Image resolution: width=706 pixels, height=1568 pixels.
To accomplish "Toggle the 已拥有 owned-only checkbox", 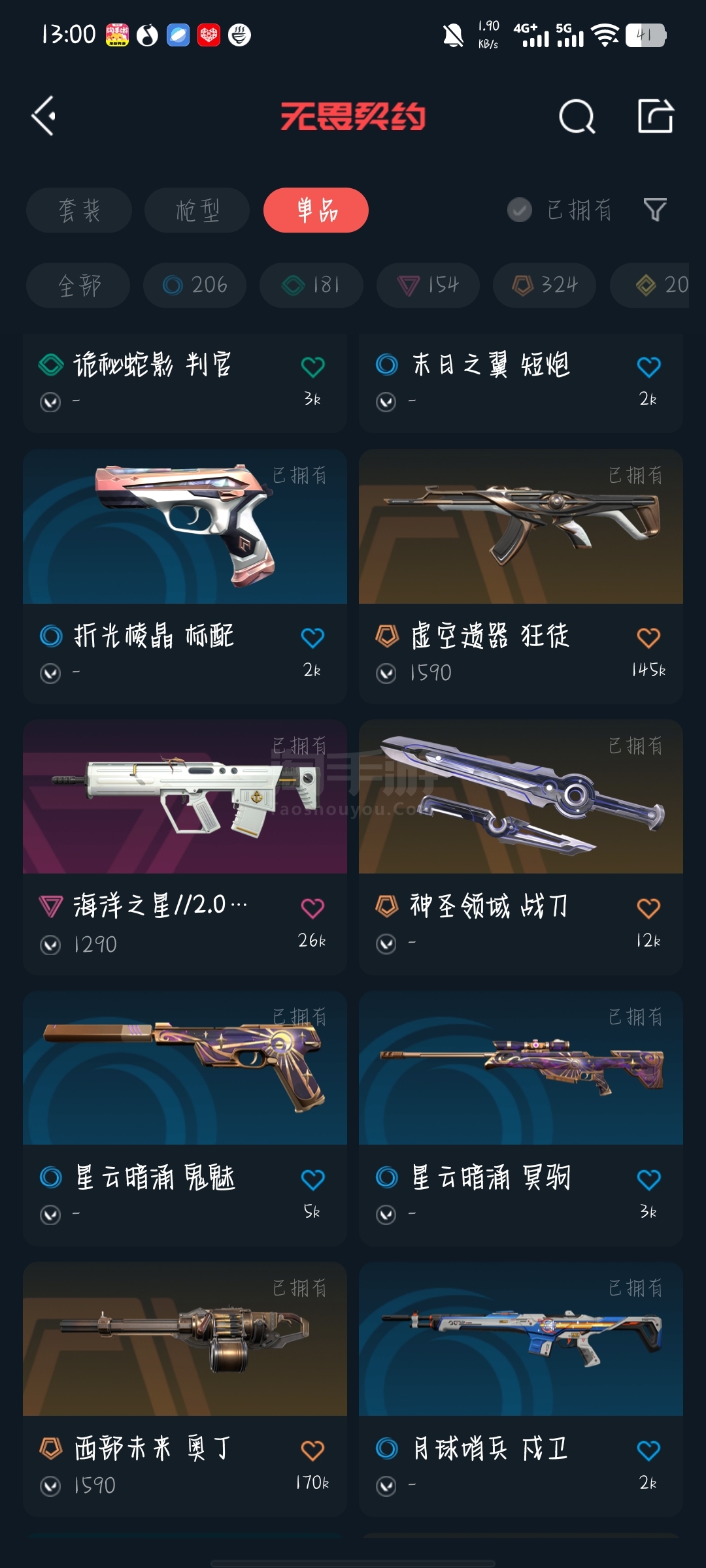I will 520,210.
